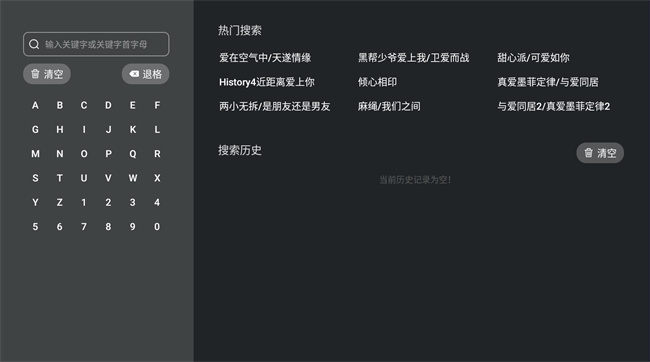The width and height of the screenshot is (650, 362).
Task: Select letter G on the keyboard
Action: point(35,130)
